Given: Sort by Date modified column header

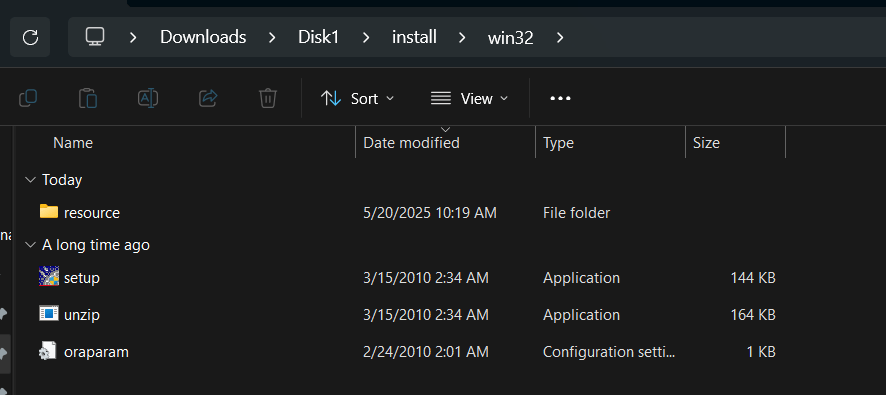Looking at the screenshot, I should [x=411, y=143].
